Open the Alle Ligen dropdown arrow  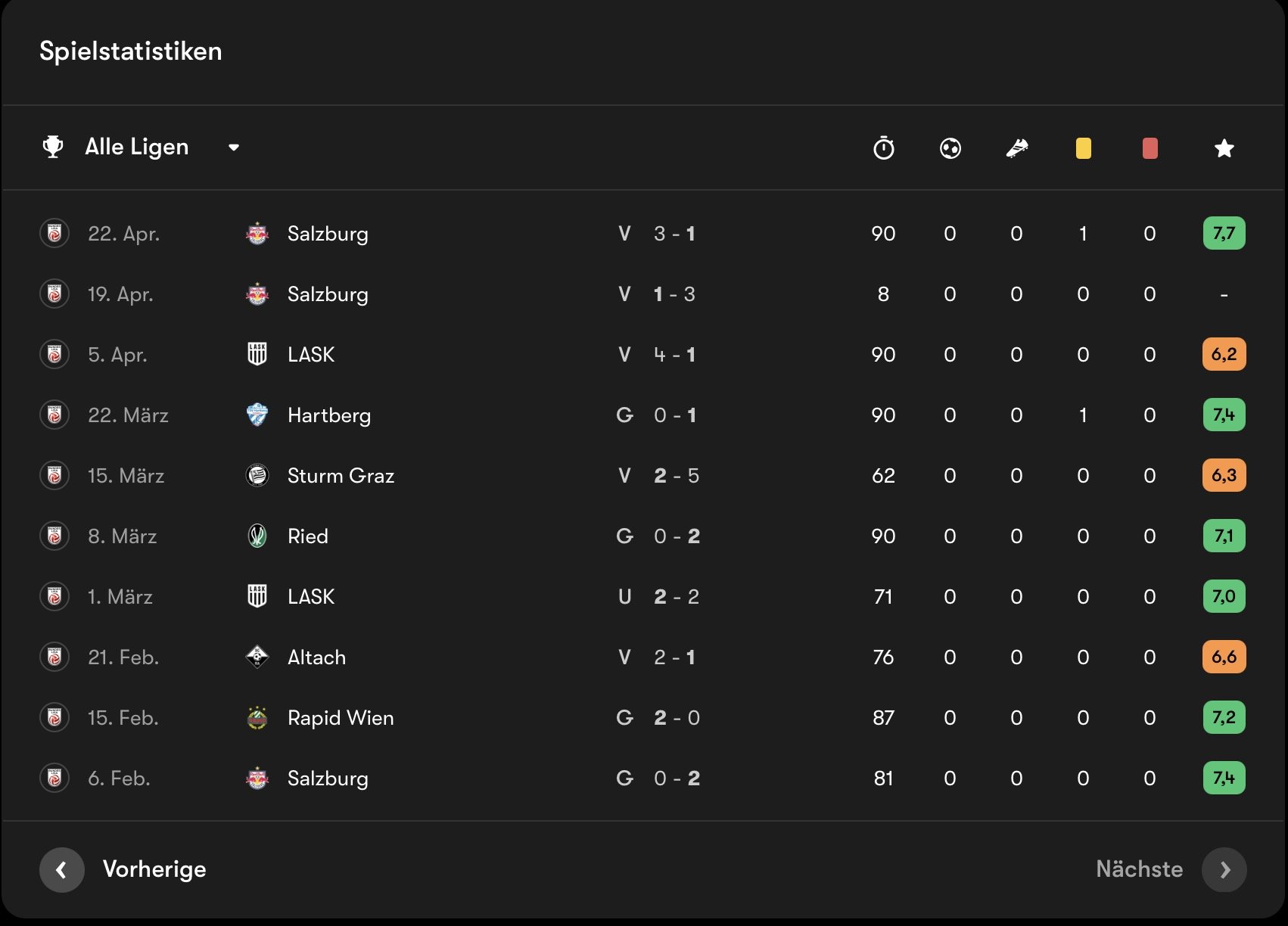click(x=234, y=148)
